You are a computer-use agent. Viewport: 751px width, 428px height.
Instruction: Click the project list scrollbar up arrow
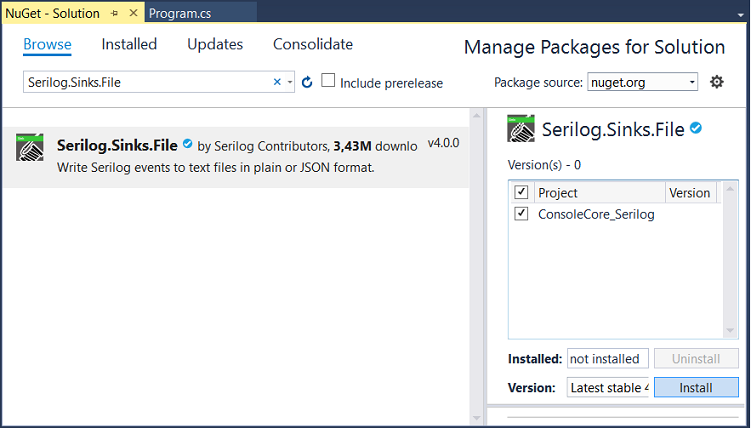point(730,189)
